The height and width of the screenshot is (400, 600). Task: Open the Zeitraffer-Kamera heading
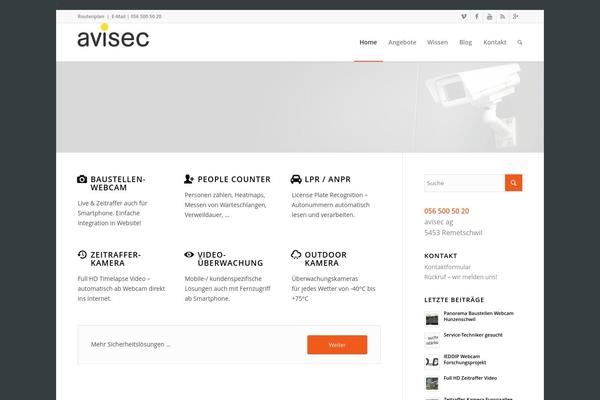pos(116,259)
